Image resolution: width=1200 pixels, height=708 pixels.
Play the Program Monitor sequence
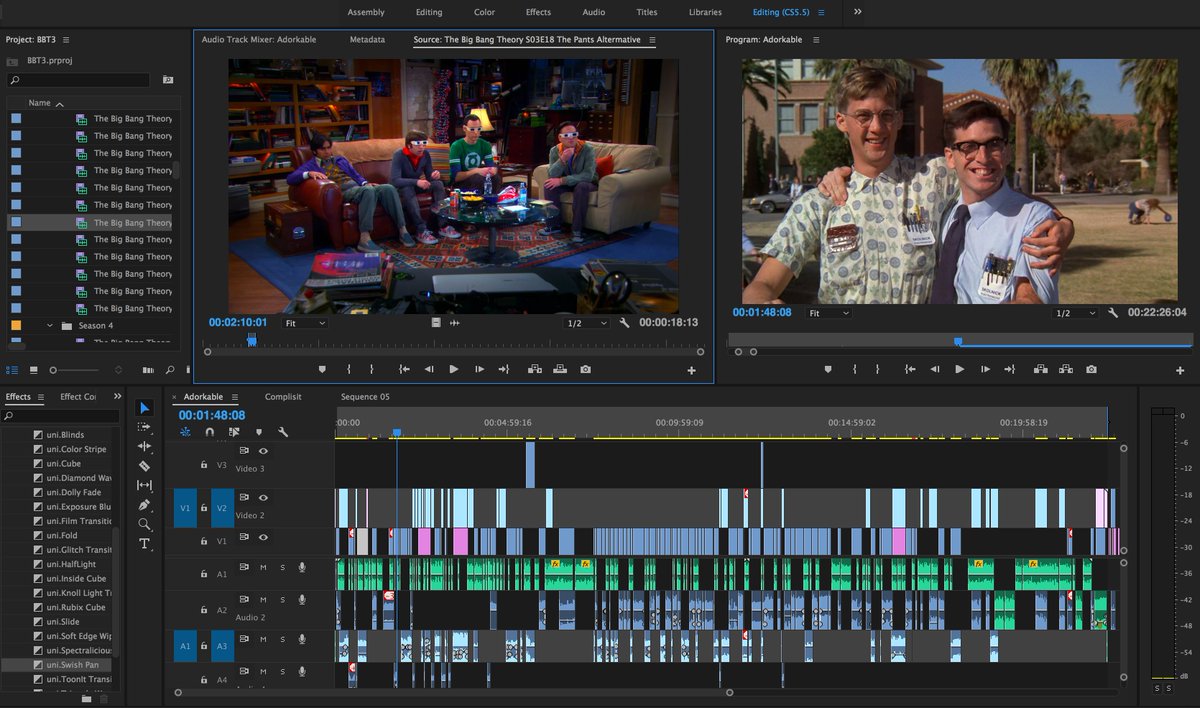click(960, 369)
